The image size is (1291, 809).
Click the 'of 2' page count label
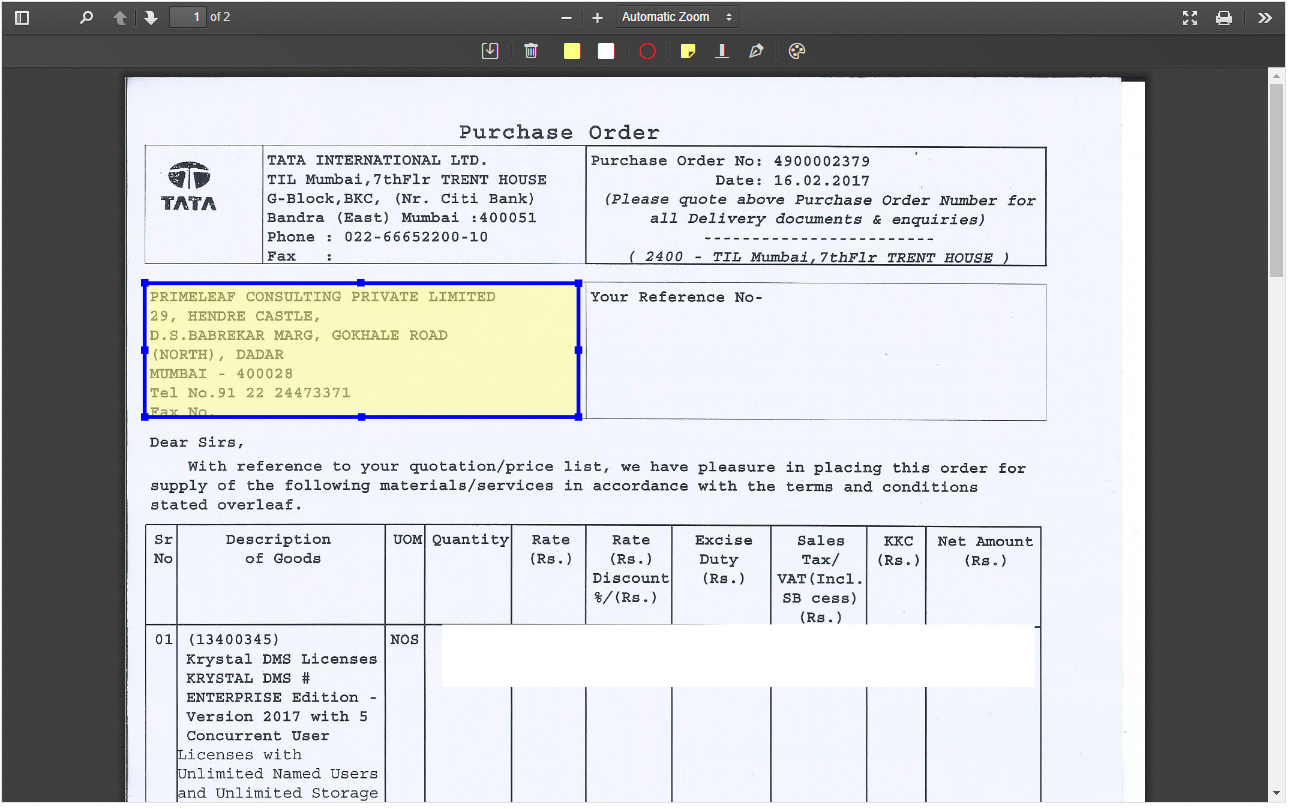(x=220, y=17)
